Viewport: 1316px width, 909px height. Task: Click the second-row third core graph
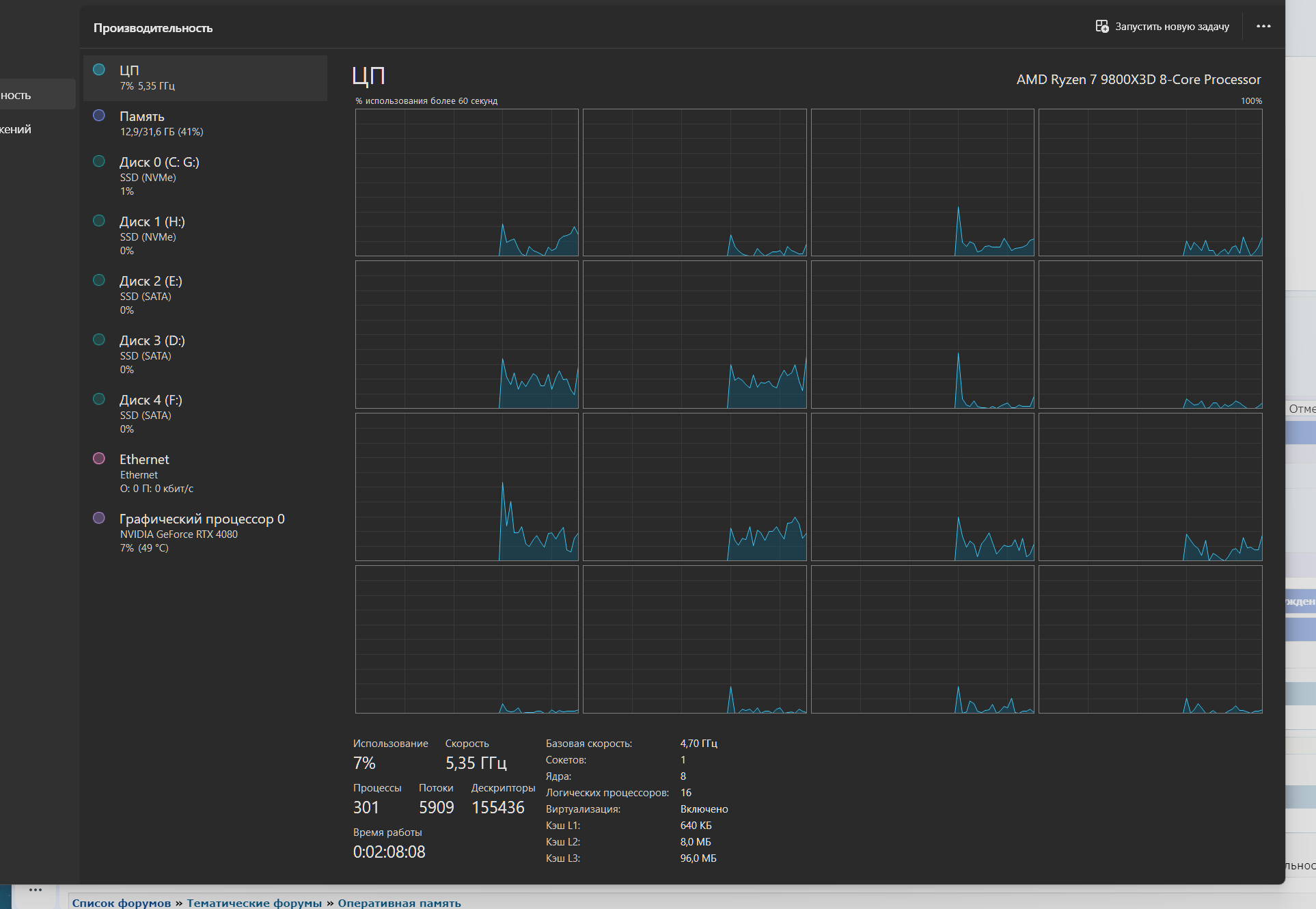pyautogui.click(x=922, y=335)
